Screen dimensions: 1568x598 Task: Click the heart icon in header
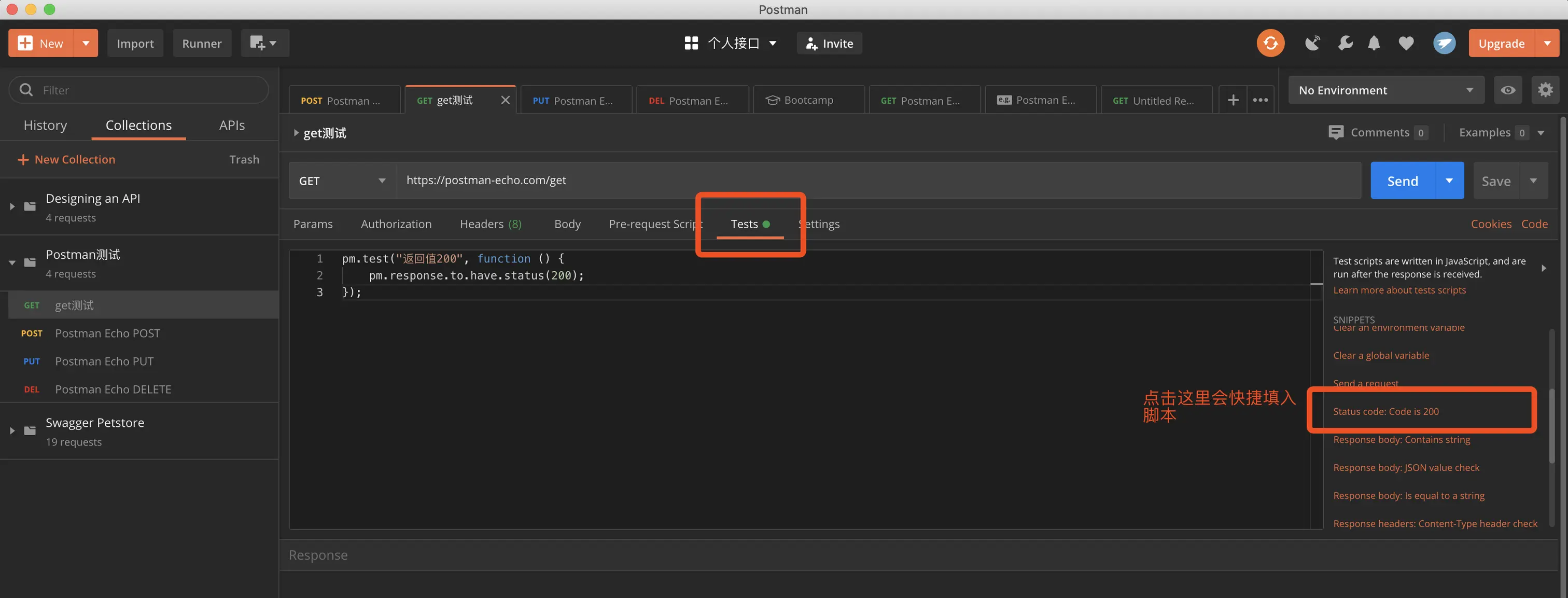[1406, 43]
